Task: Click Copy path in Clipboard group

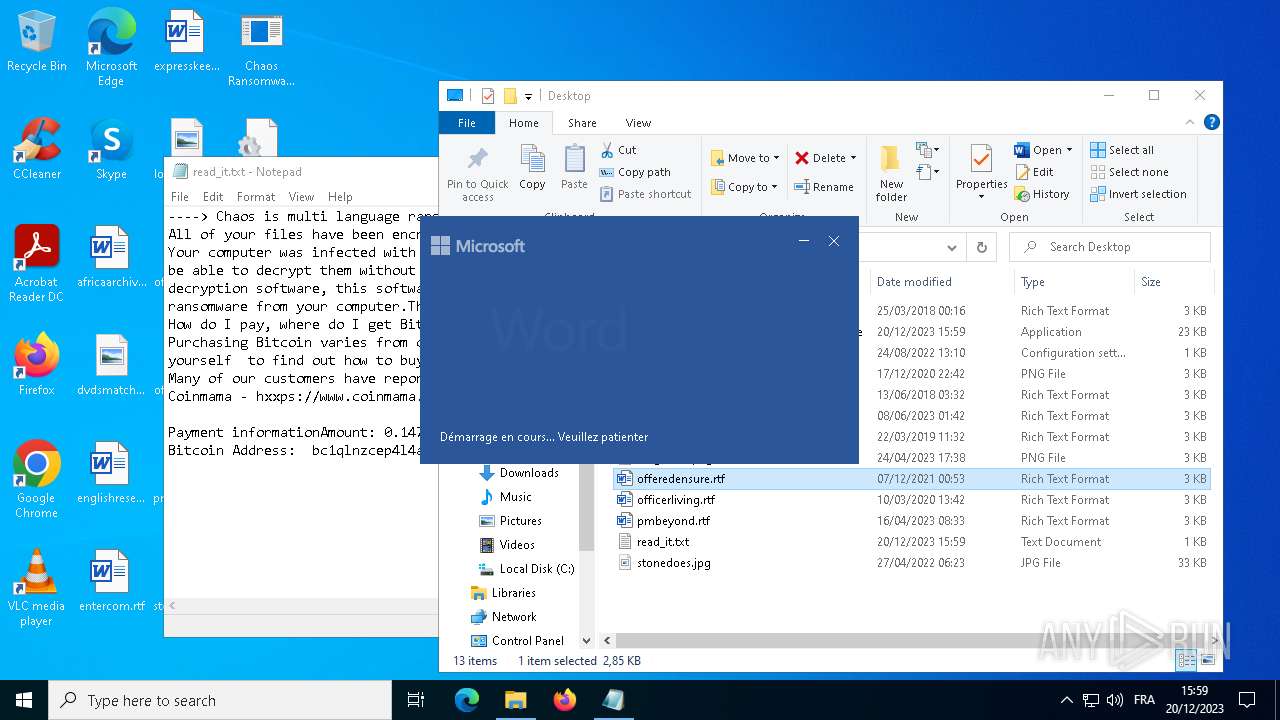Action: [635, 172]
